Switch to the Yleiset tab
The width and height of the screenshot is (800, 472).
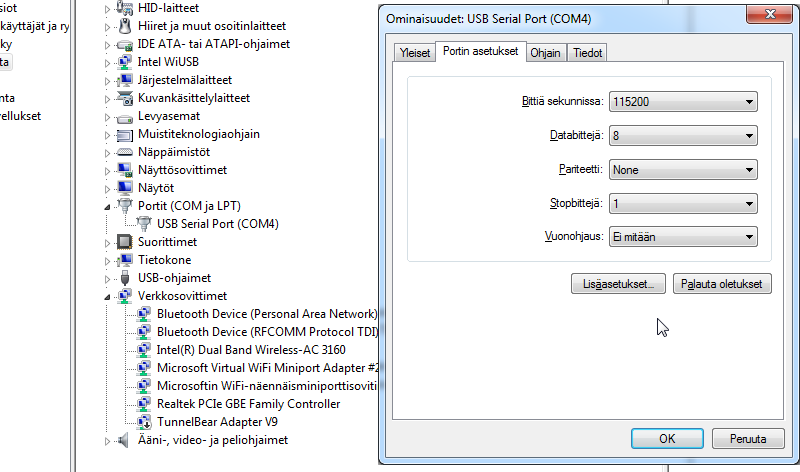coord(413,54)
